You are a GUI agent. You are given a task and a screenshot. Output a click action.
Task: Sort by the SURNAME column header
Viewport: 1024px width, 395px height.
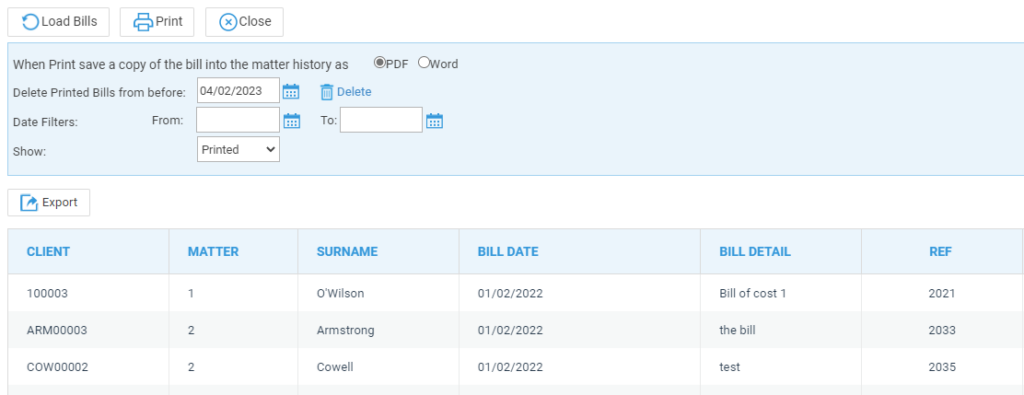[347, 251]
